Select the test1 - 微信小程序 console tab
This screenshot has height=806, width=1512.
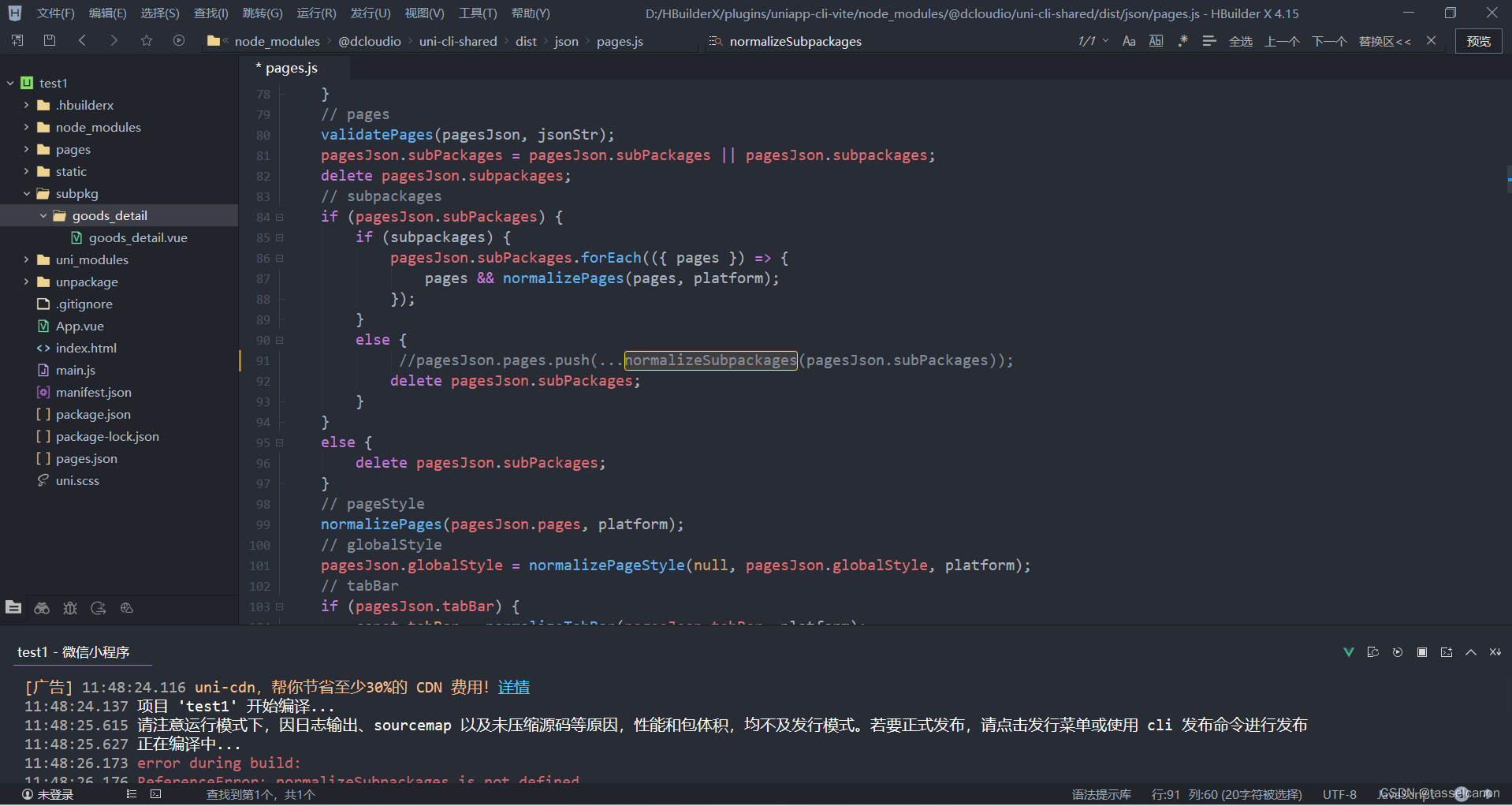[x=73, y=652]
